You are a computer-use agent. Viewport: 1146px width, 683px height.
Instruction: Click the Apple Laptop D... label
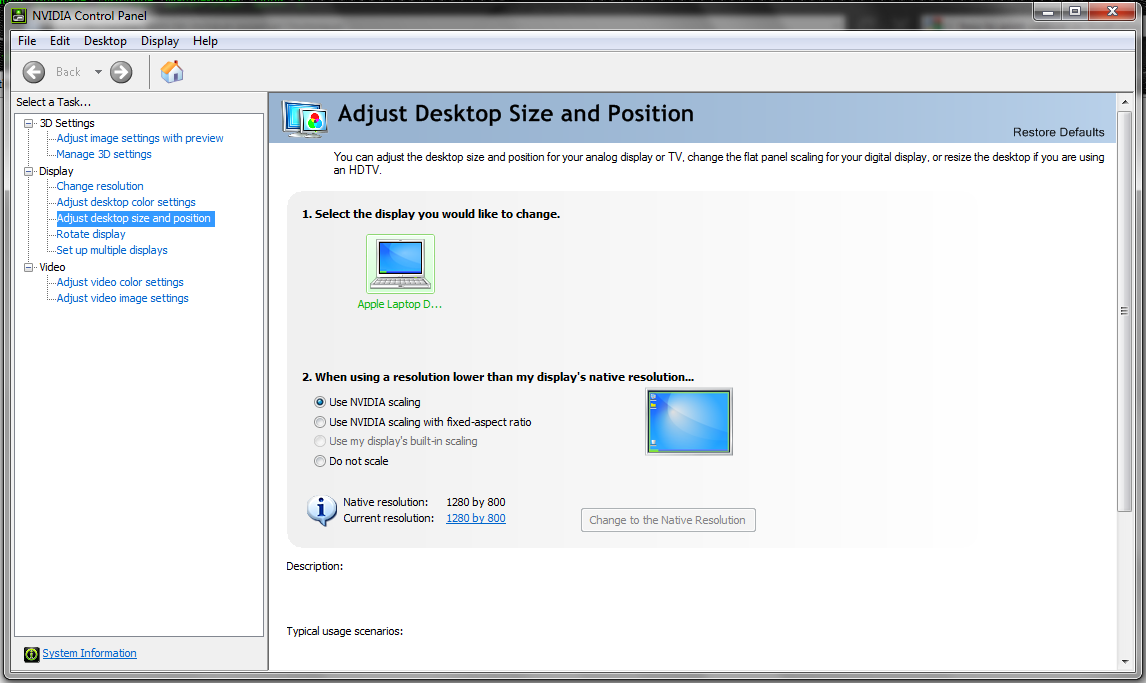pos(400,304)
